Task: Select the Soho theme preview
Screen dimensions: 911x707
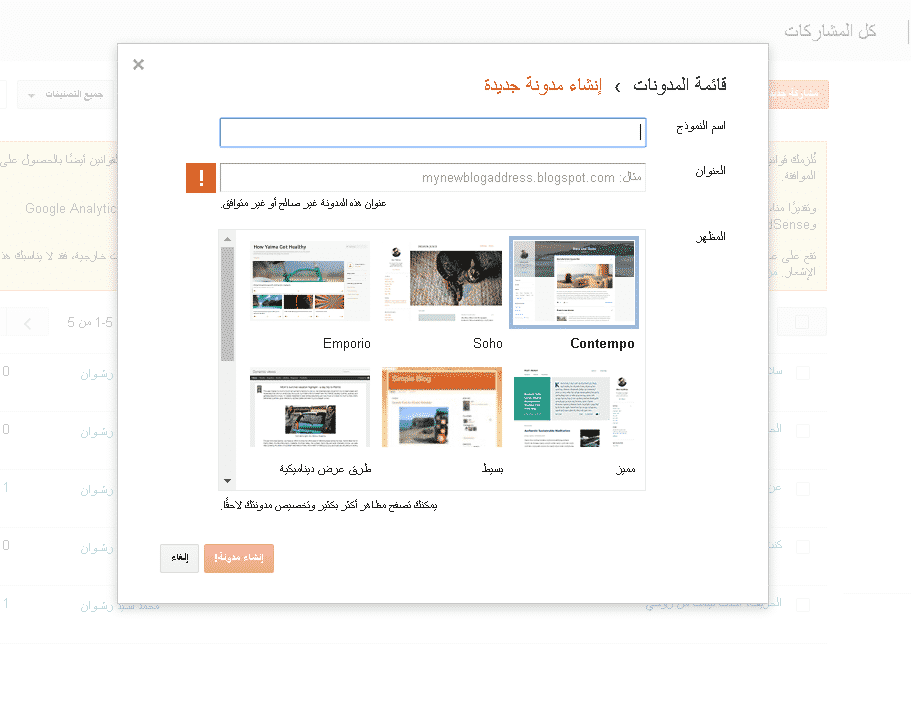Action: [x=441, y=282]
